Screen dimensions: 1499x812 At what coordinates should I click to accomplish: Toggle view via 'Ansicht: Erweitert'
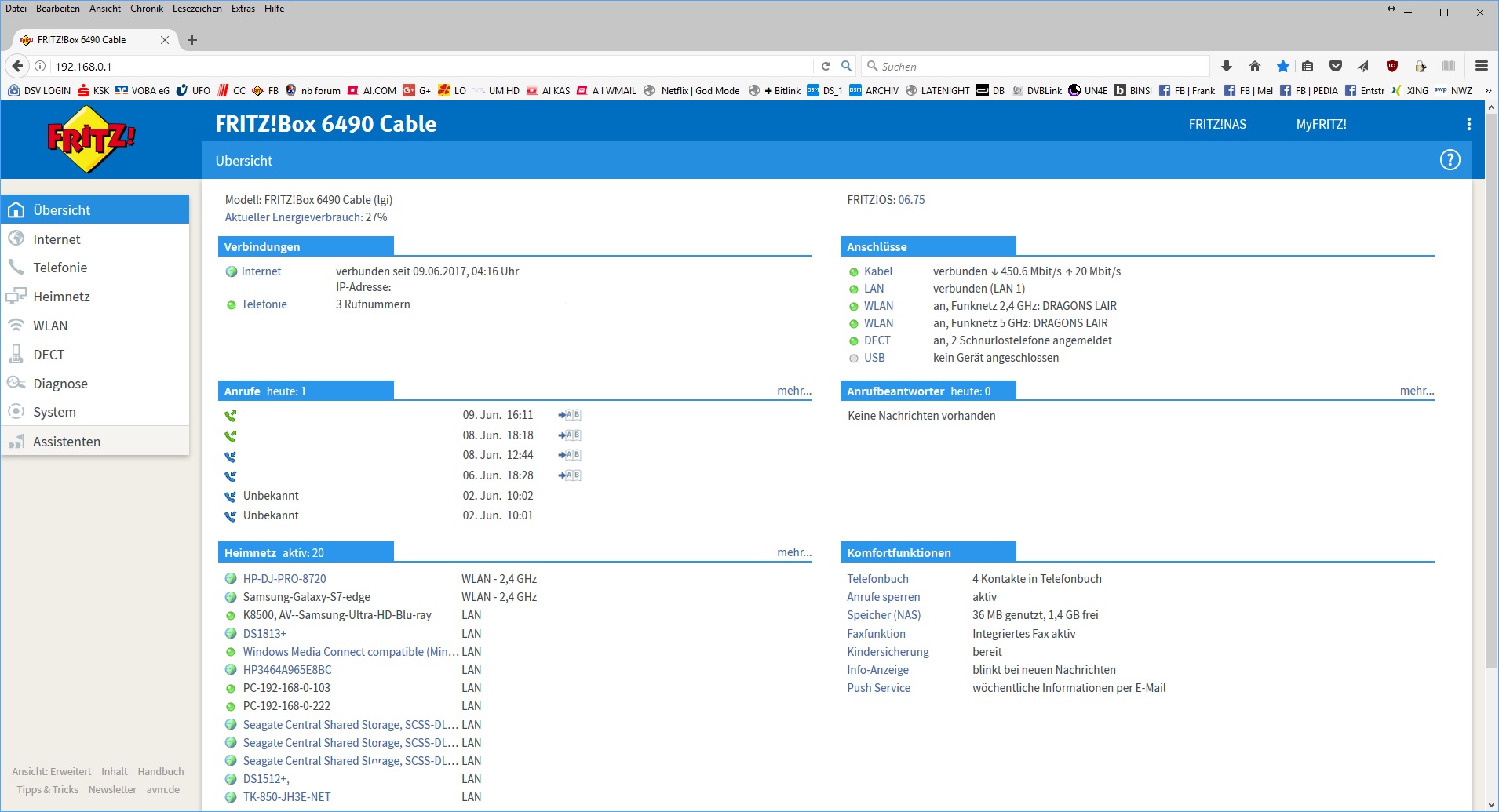52,772
